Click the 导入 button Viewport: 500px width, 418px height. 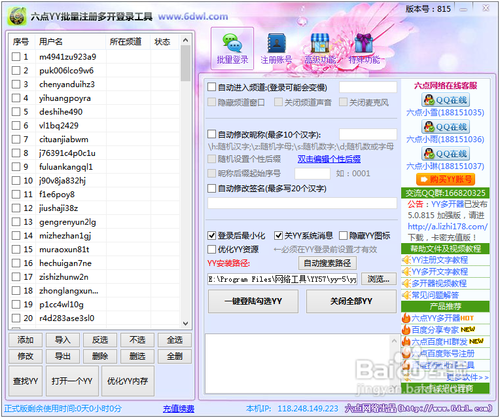63,340
